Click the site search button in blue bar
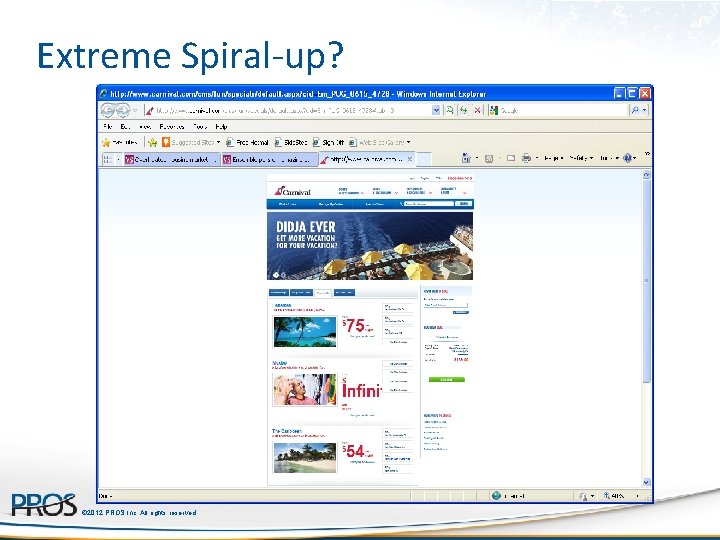Image resolution: width=720 pixels, height=540 pixels. coord(463,204)
